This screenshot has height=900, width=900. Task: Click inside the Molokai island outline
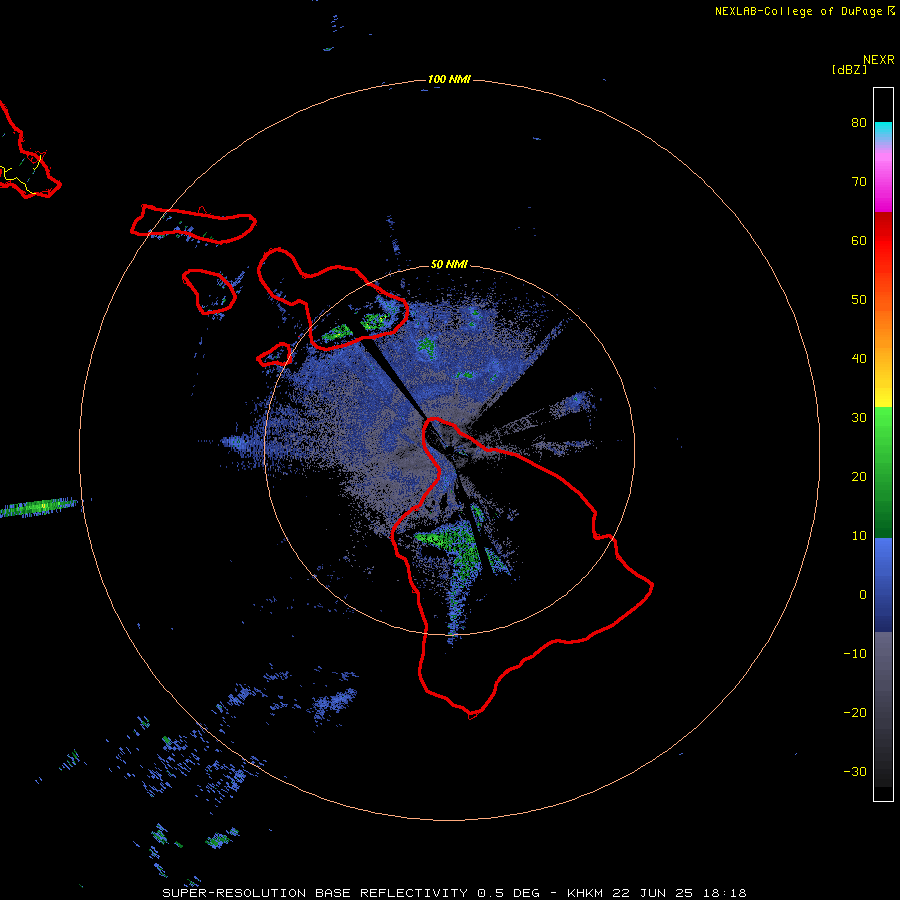[x=195, y=225]
